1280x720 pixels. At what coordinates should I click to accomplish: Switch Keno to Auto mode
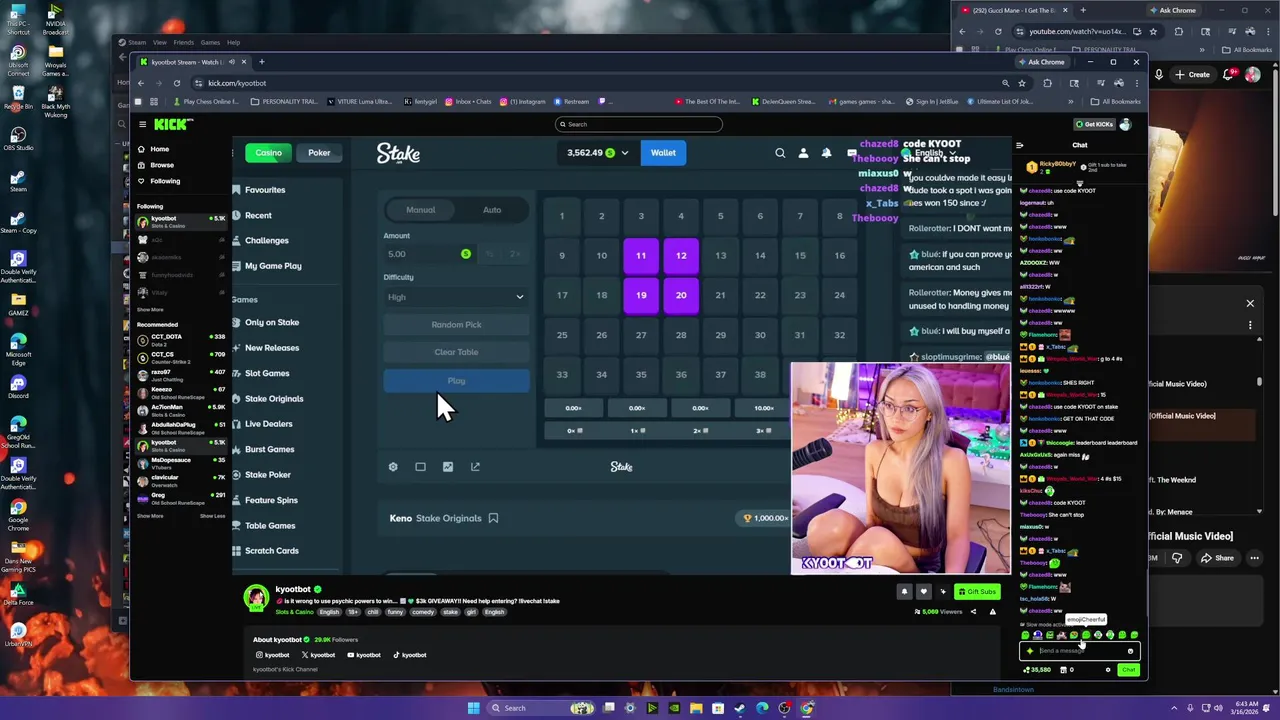(x=492, y=210)
